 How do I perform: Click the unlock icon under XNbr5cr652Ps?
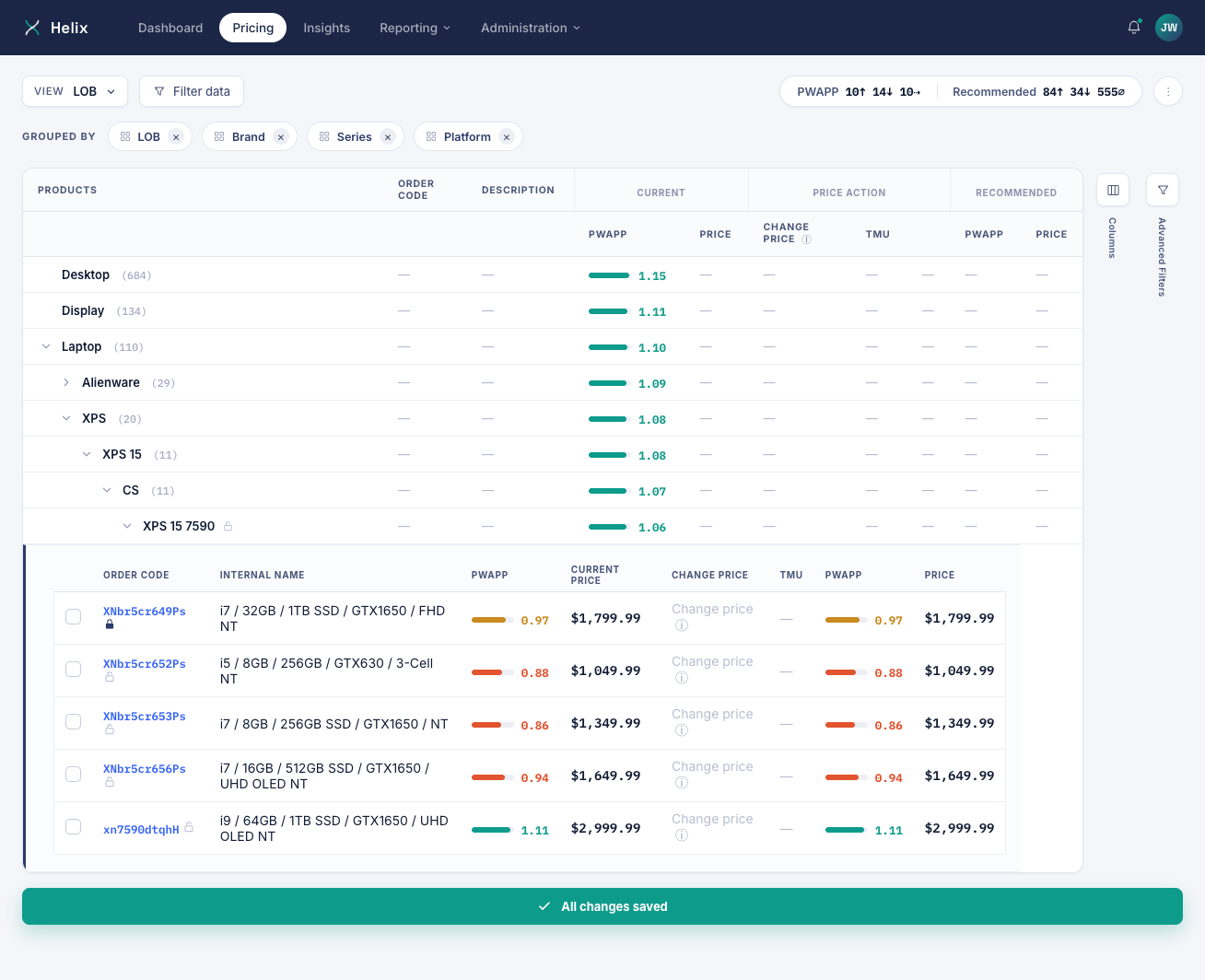tap(110, 677)
